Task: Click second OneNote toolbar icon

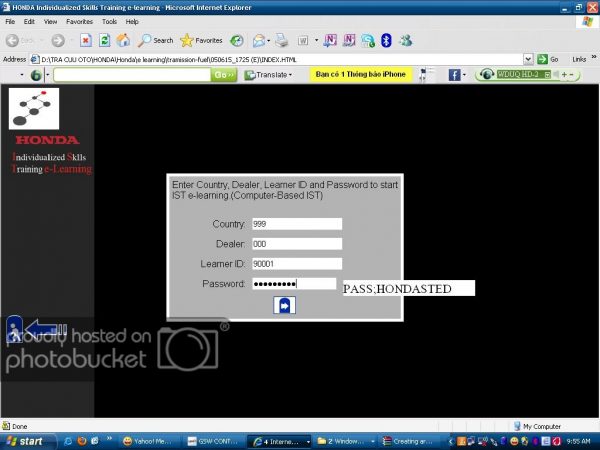Action: click(x=349, y=40)
